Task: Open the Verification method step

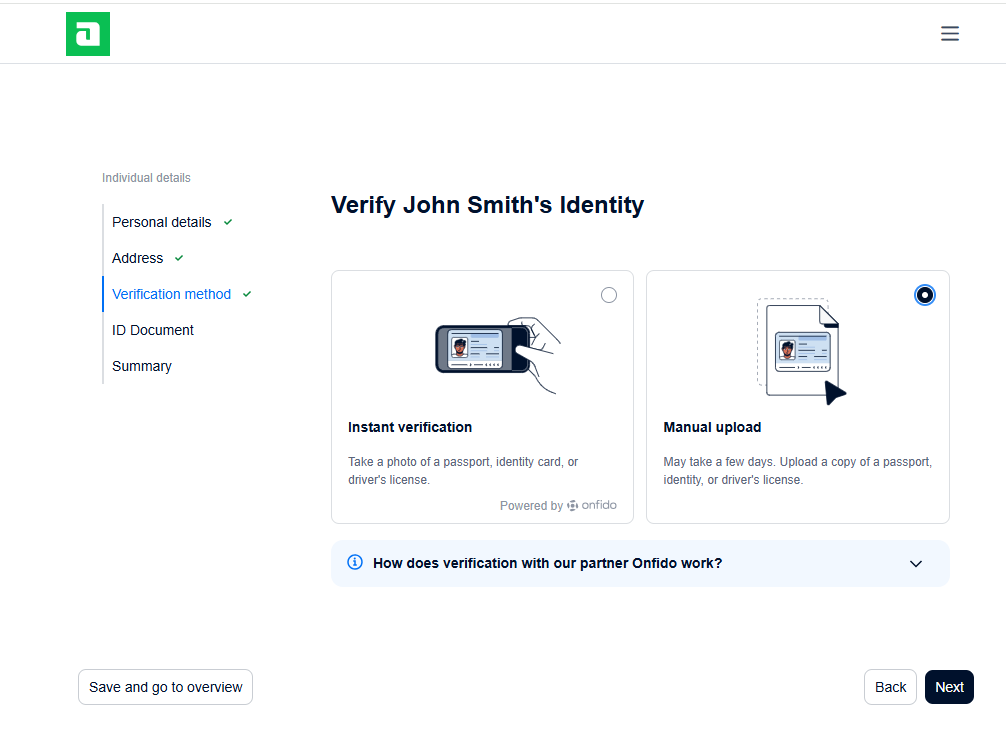Action: [171, 294]
